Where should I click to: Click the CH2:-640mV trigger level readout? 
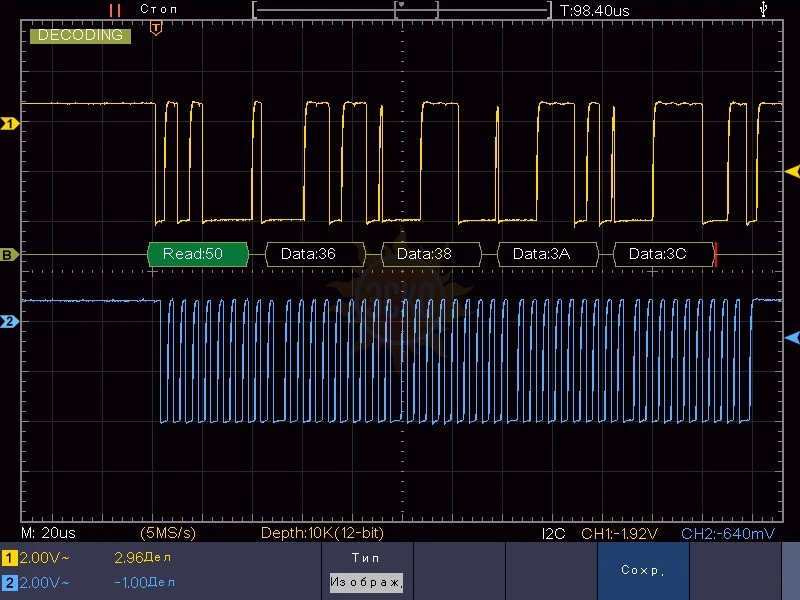(x=728, y=534)
